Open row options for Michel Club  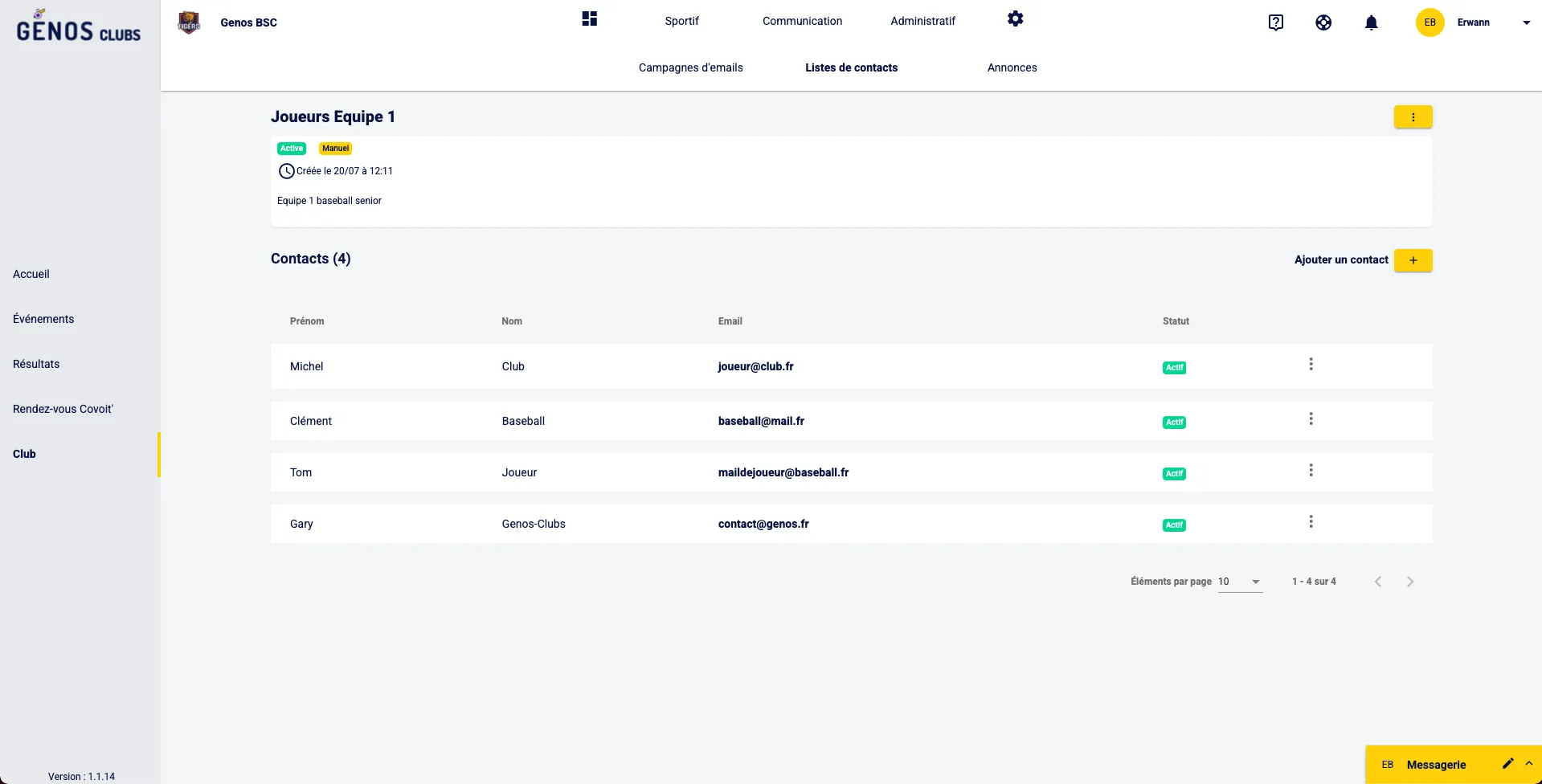1311,365
